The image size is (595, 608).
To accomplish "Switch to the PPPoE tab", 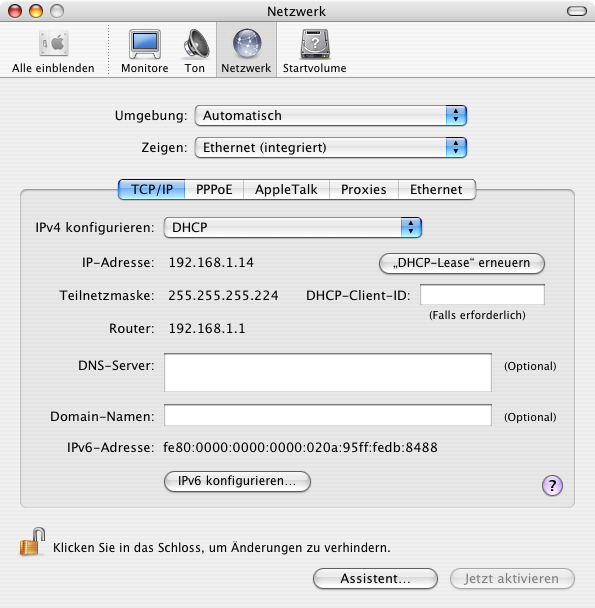I will [x=214, y=190].
